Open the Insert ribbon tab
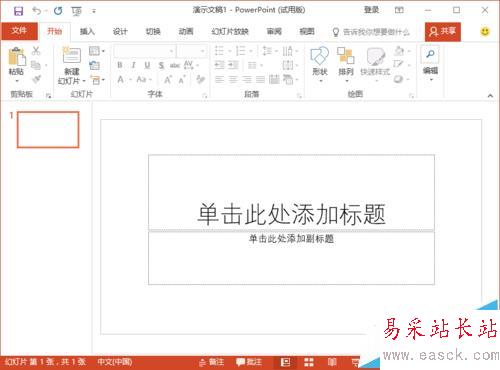 tap(87, 32)
